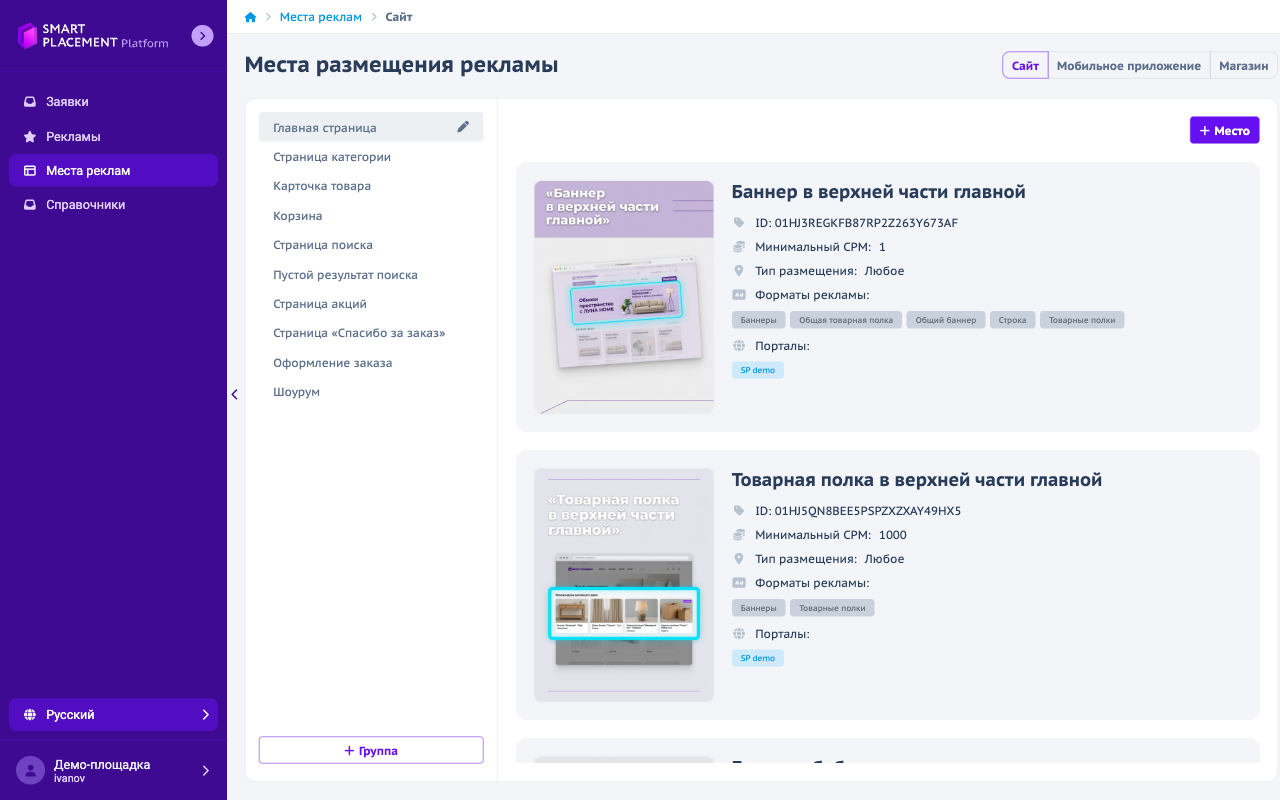Viewport: 1280px width, 800px height.
Task: Click the + Место button
Action: (1224, 130)
